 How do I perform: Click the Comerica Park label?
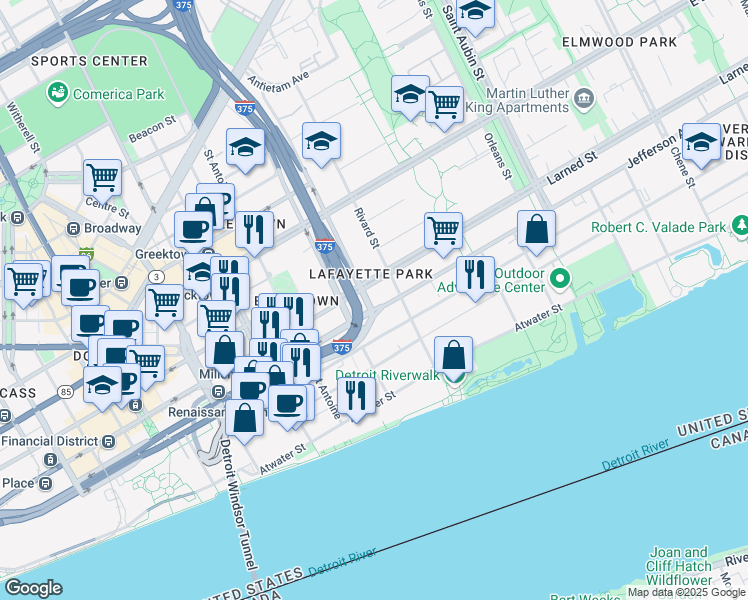119,94
